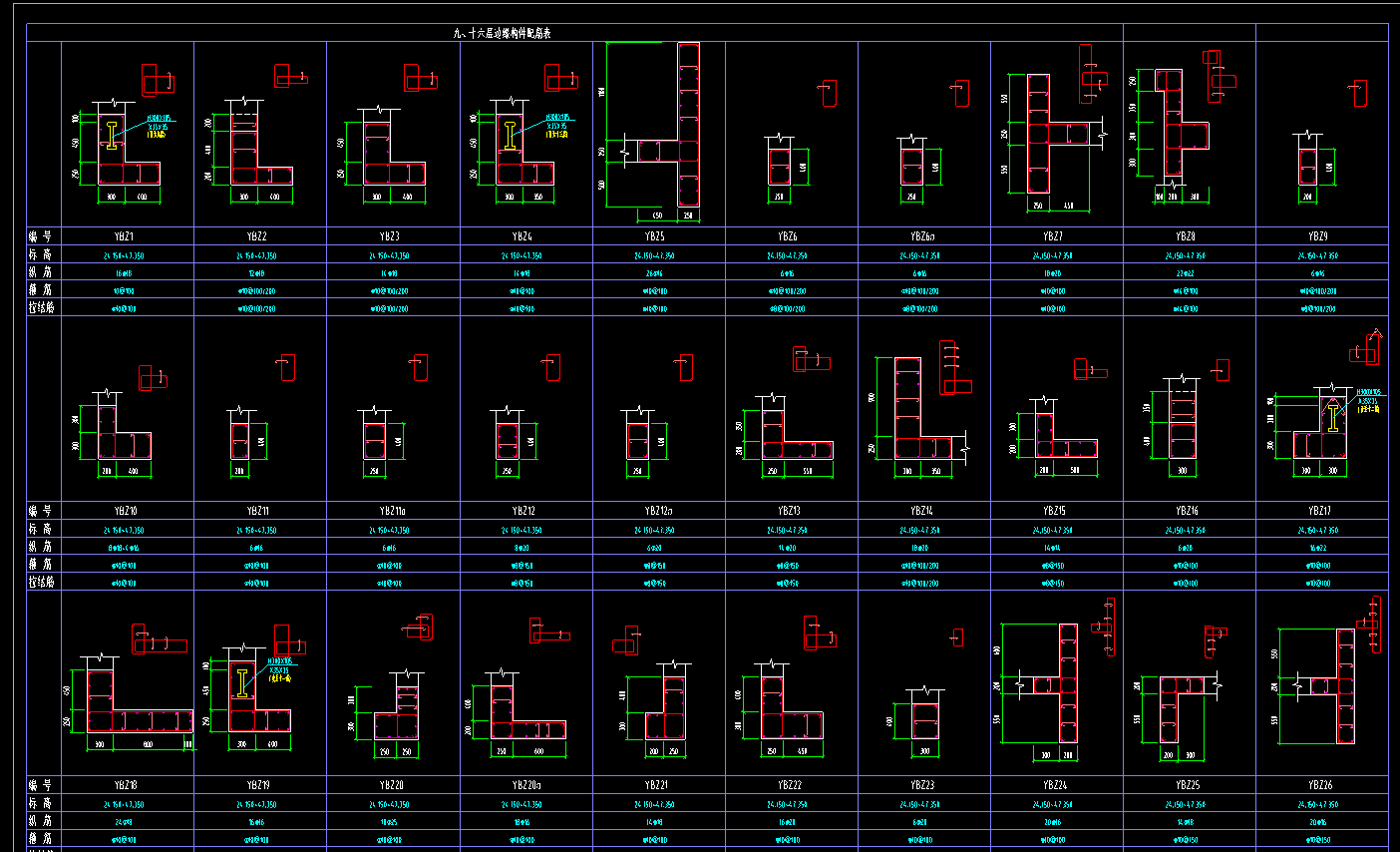Pick the YBZ22 section drawing
This screenshot has height=852, width=1400.
coord(792,707)
